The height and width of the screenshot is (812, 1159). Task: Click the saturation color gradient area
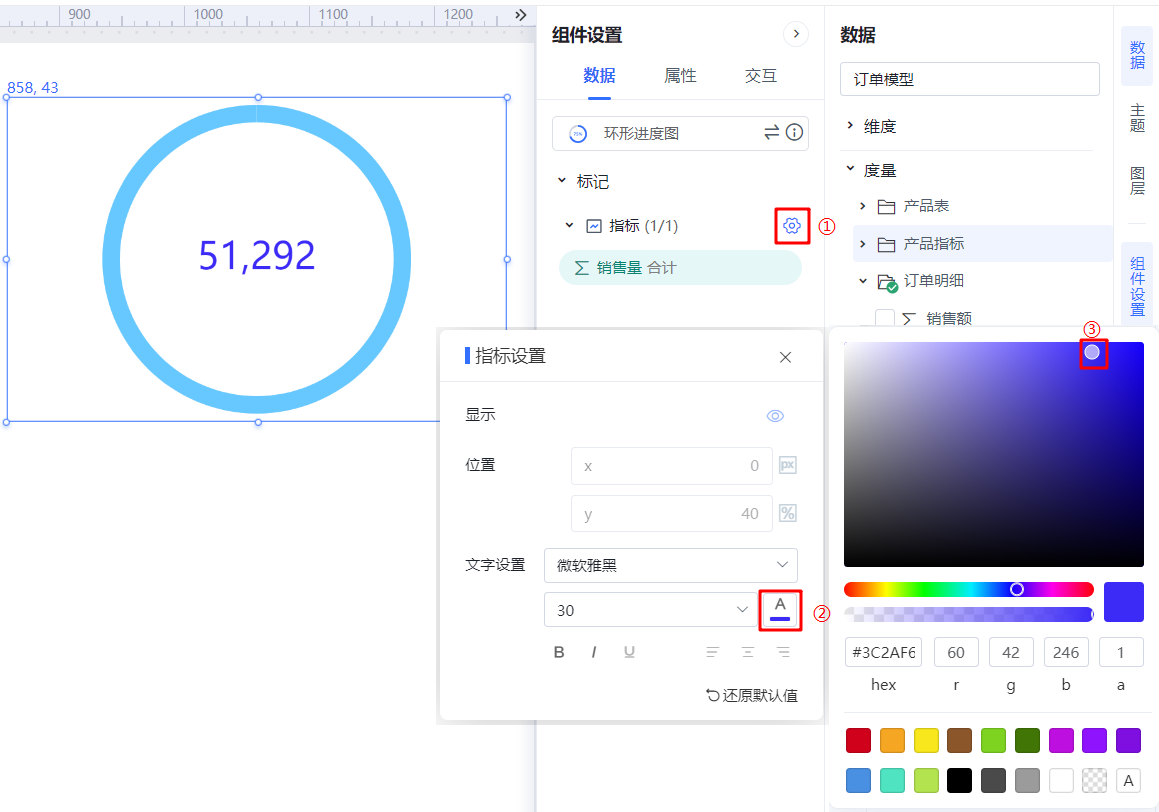tap(993, 454)
